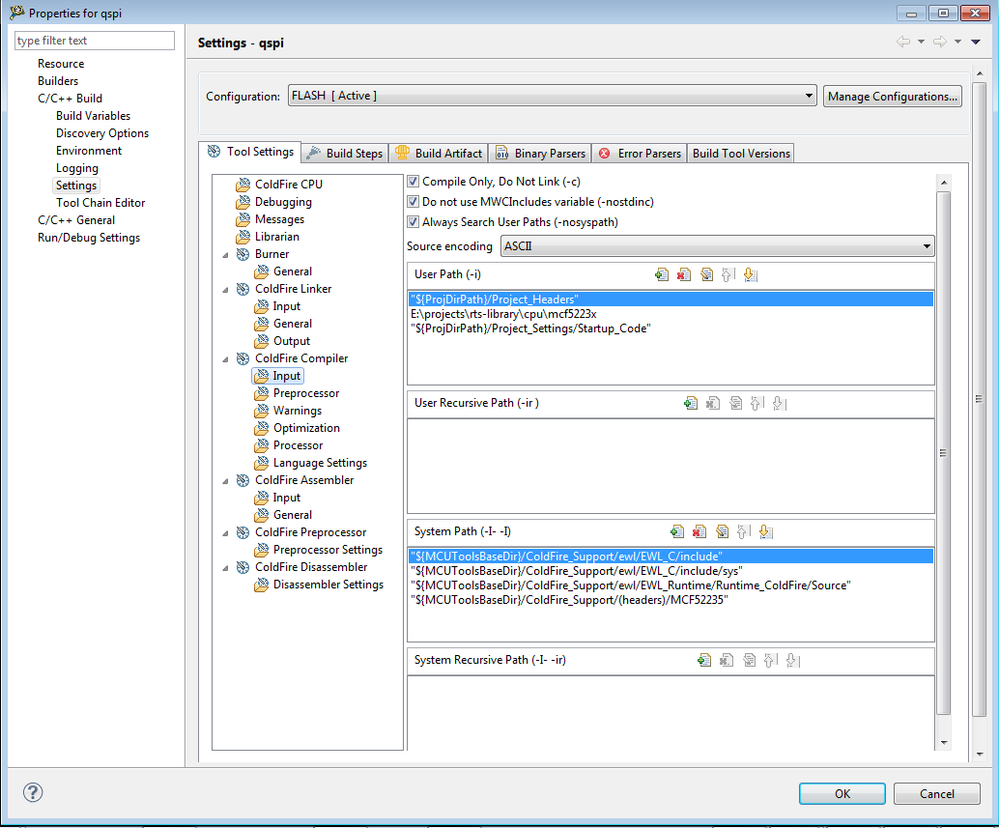Screen dimensions: 999x828
Task: Open help with the question mark icon
Action: point(33,793)
